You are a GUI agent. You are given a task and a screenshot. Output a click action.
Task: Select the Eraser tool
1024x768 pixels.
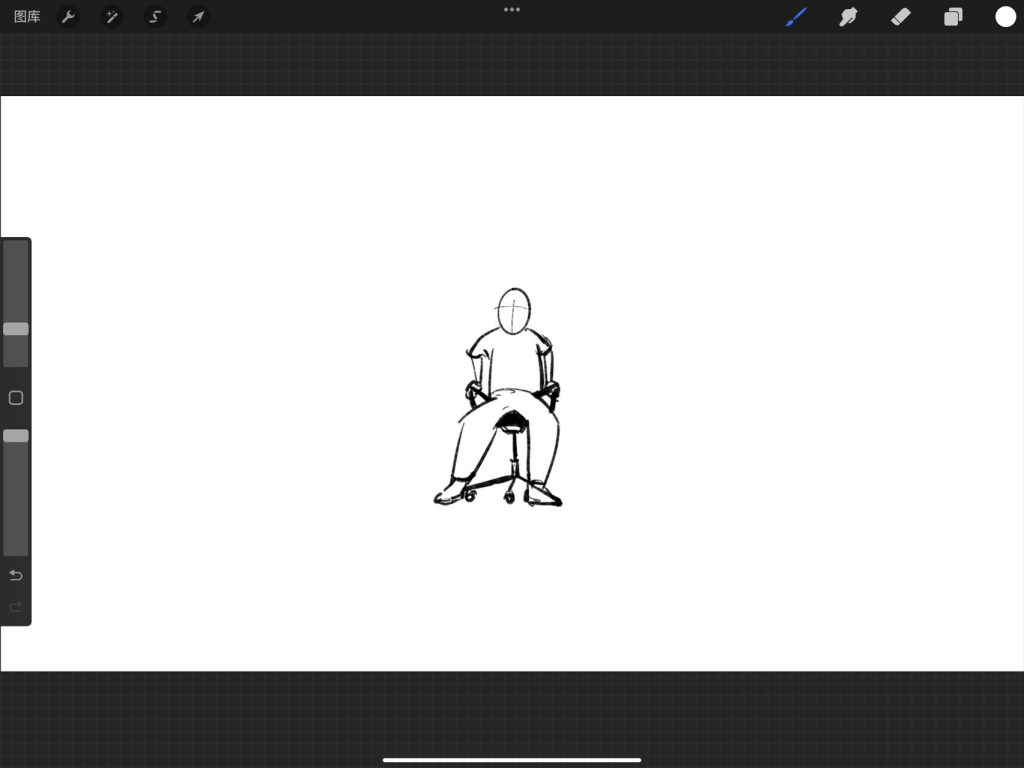tap(901, 16)
